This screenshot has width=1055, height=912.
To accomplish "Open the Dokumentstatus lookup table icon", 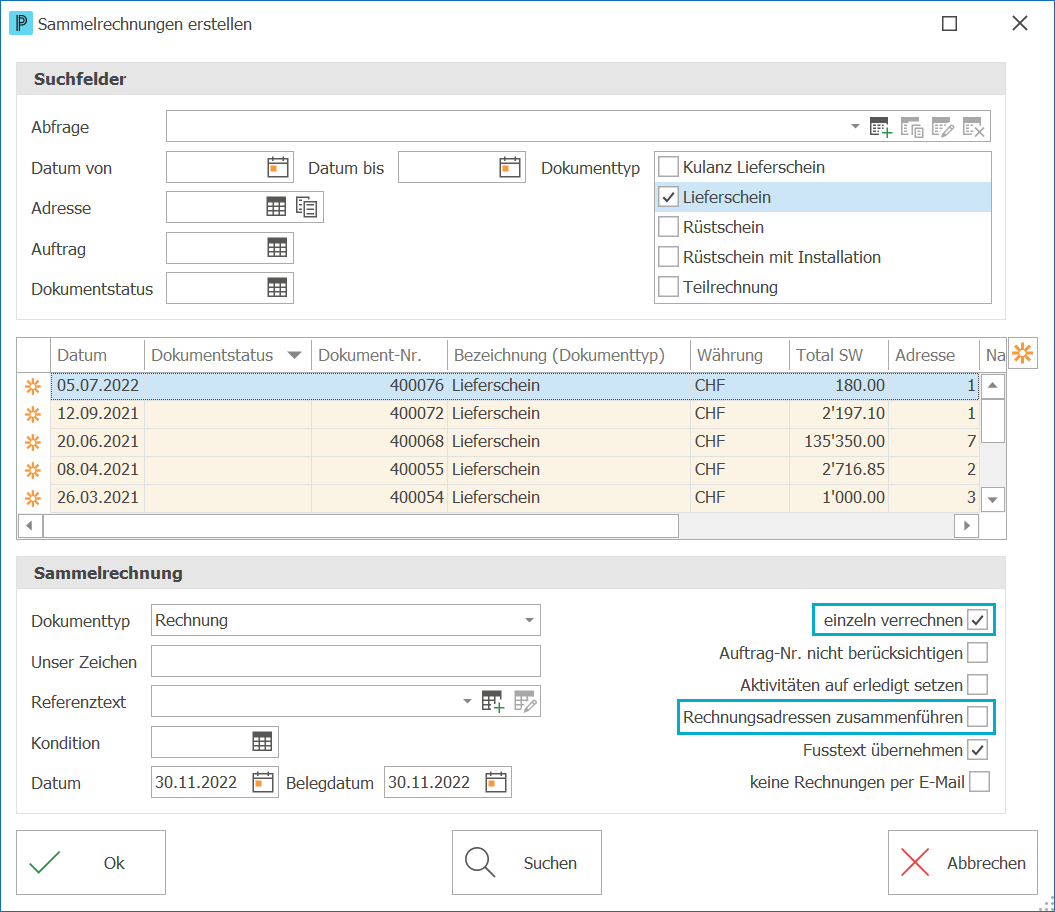I will coord(277,288).
